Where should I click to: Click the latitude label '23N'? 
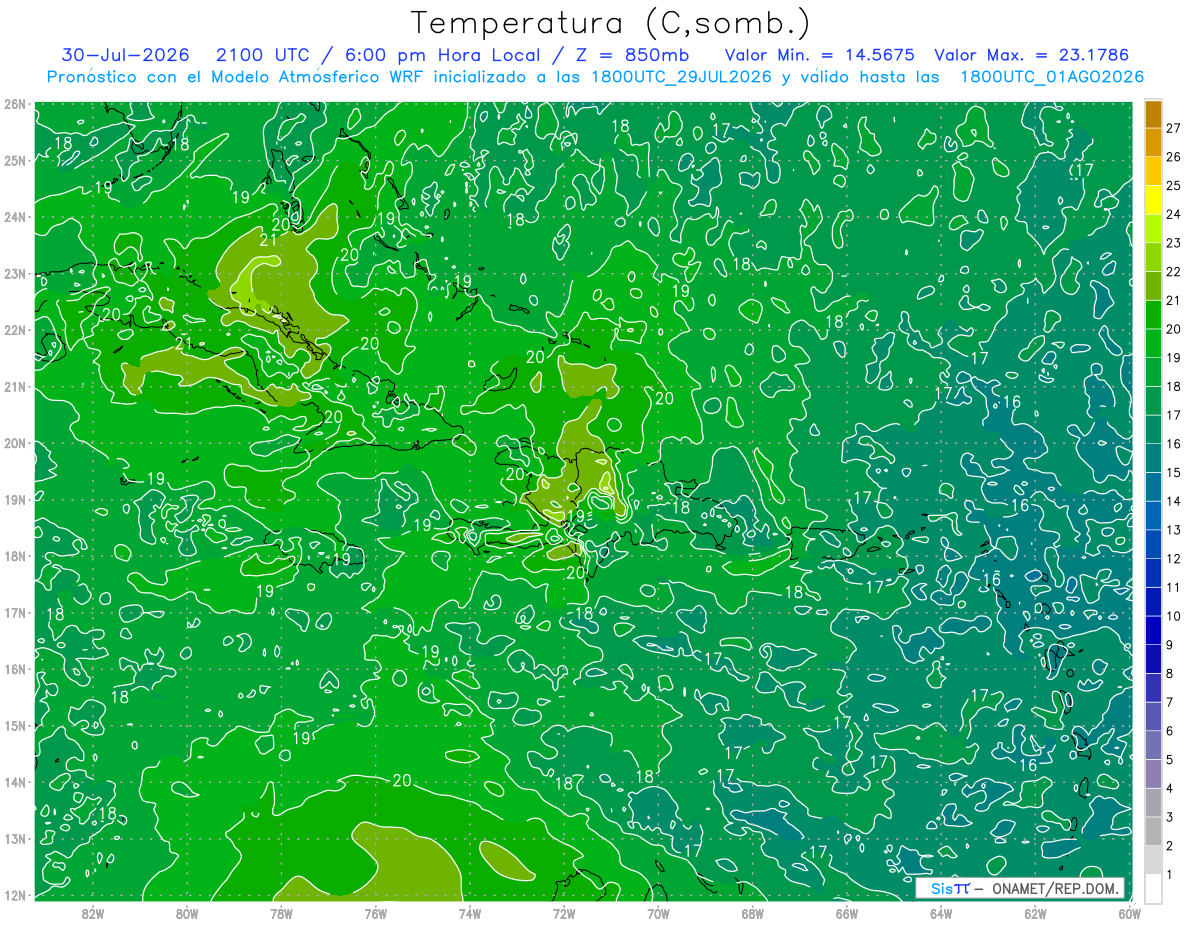tap(14, 273)
